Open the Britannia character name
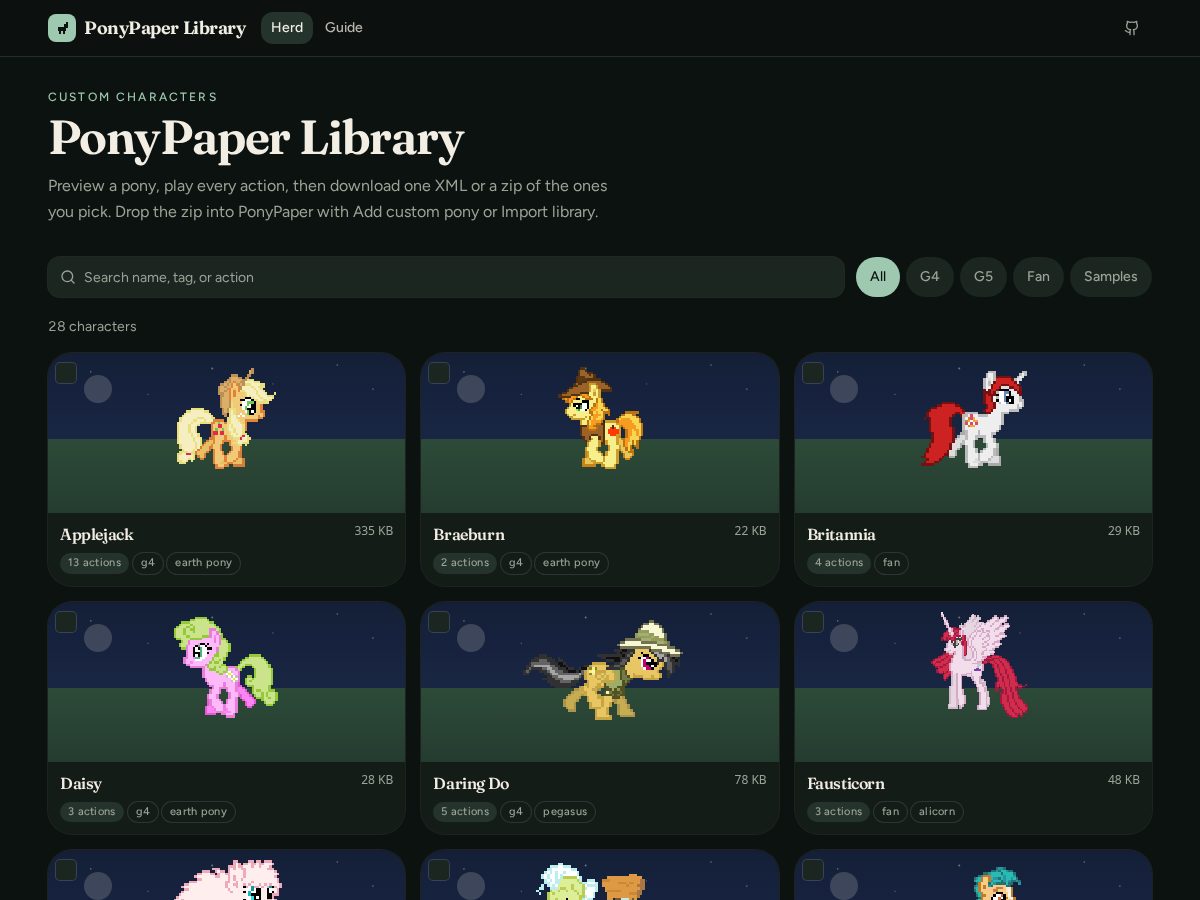 tap(841, 535)
